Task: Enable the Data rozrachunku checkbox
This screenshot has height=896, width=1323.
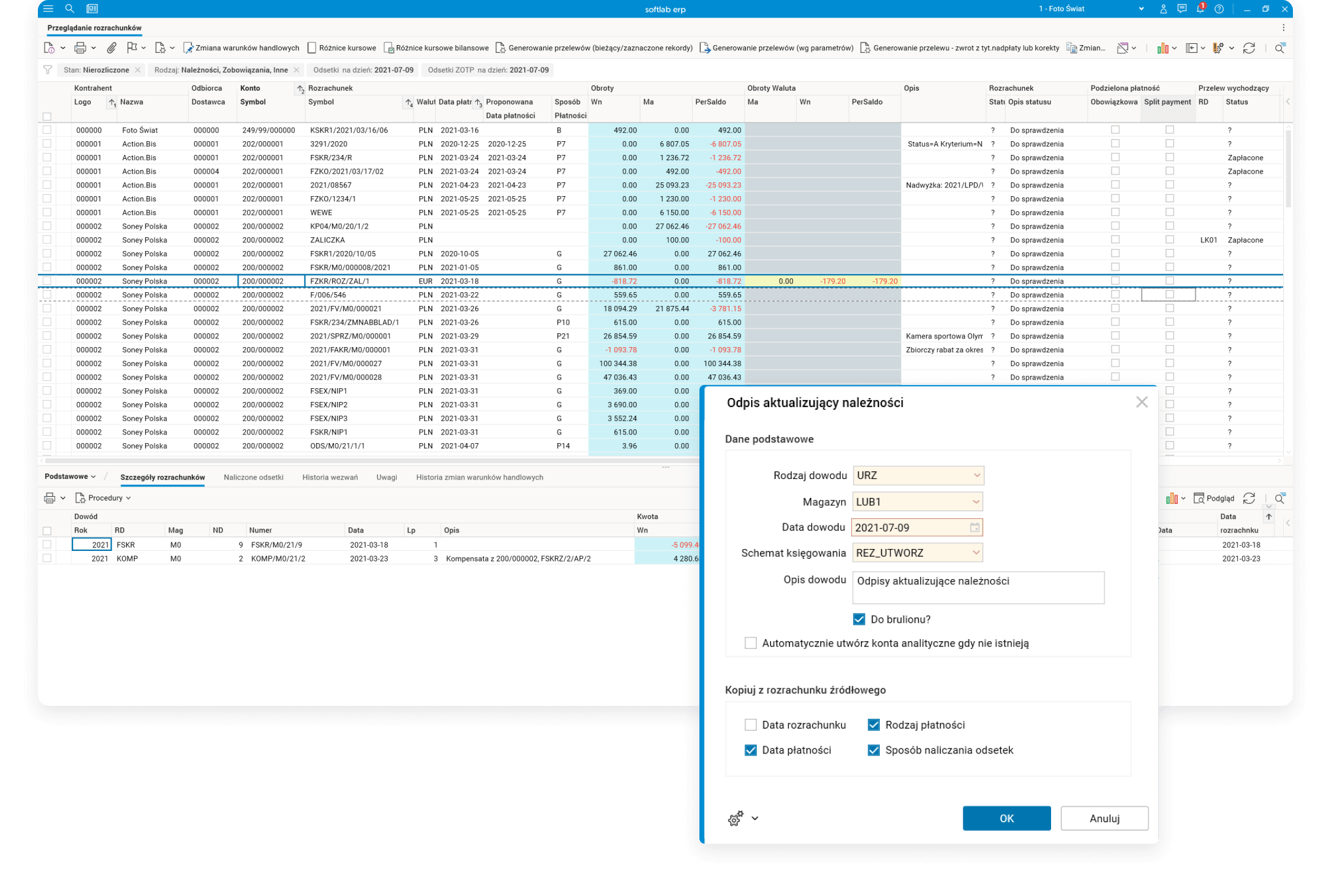Action: pyautogui.click(x=750, y=725)
